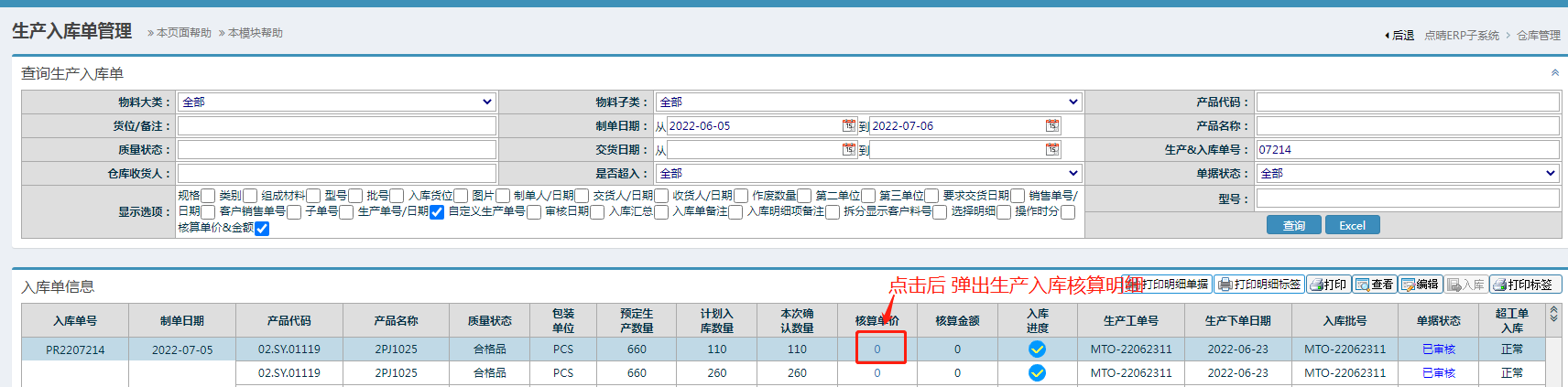This screenshot has height=387, width=1568.
Task: Focus the 仓库收货人 input field
Action: tap(337, 173)
